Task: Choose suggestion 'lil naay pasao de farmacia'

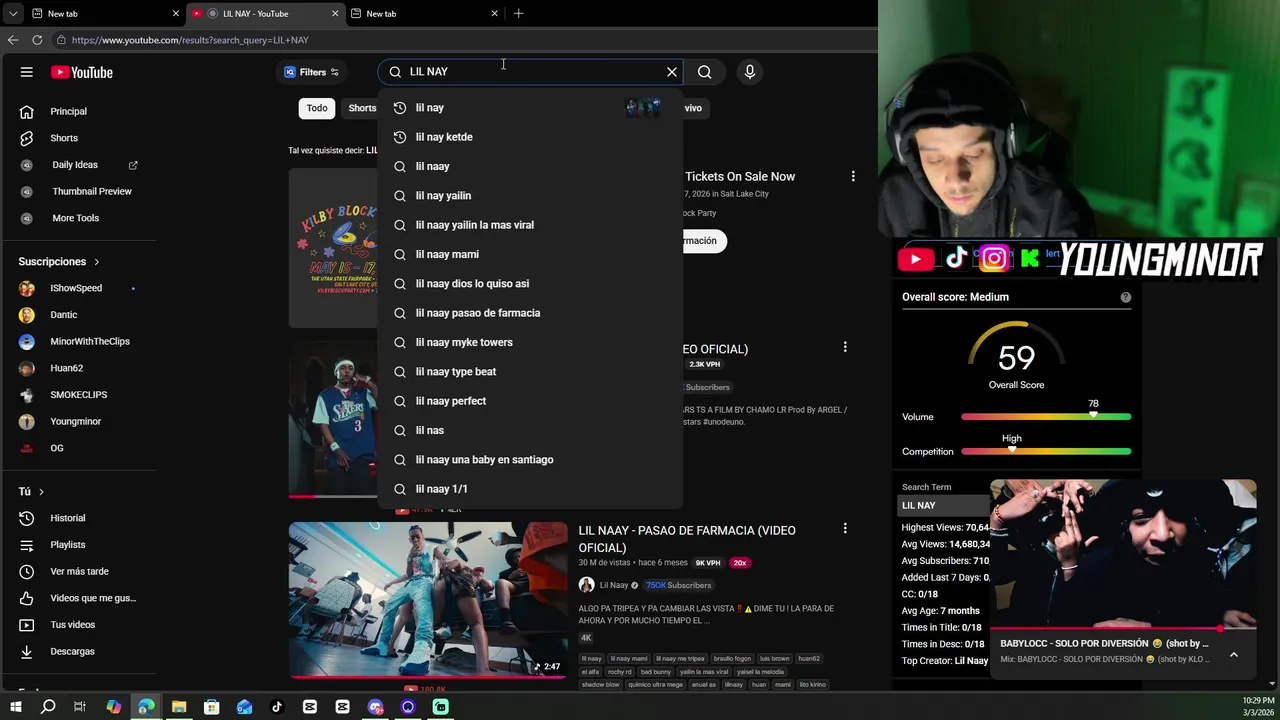Action: [530, 313]
